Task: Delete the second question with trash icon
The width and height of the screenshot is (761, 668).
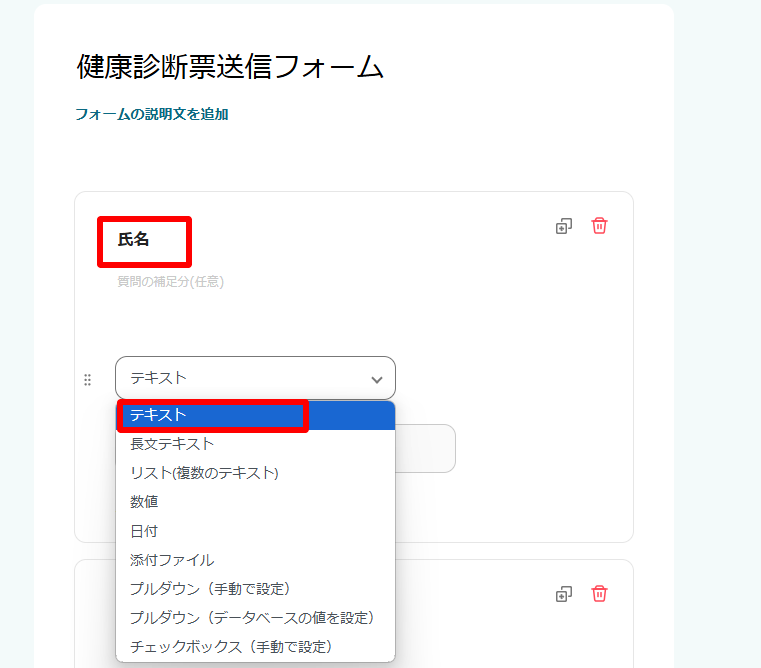Action: tap(599, 594)
